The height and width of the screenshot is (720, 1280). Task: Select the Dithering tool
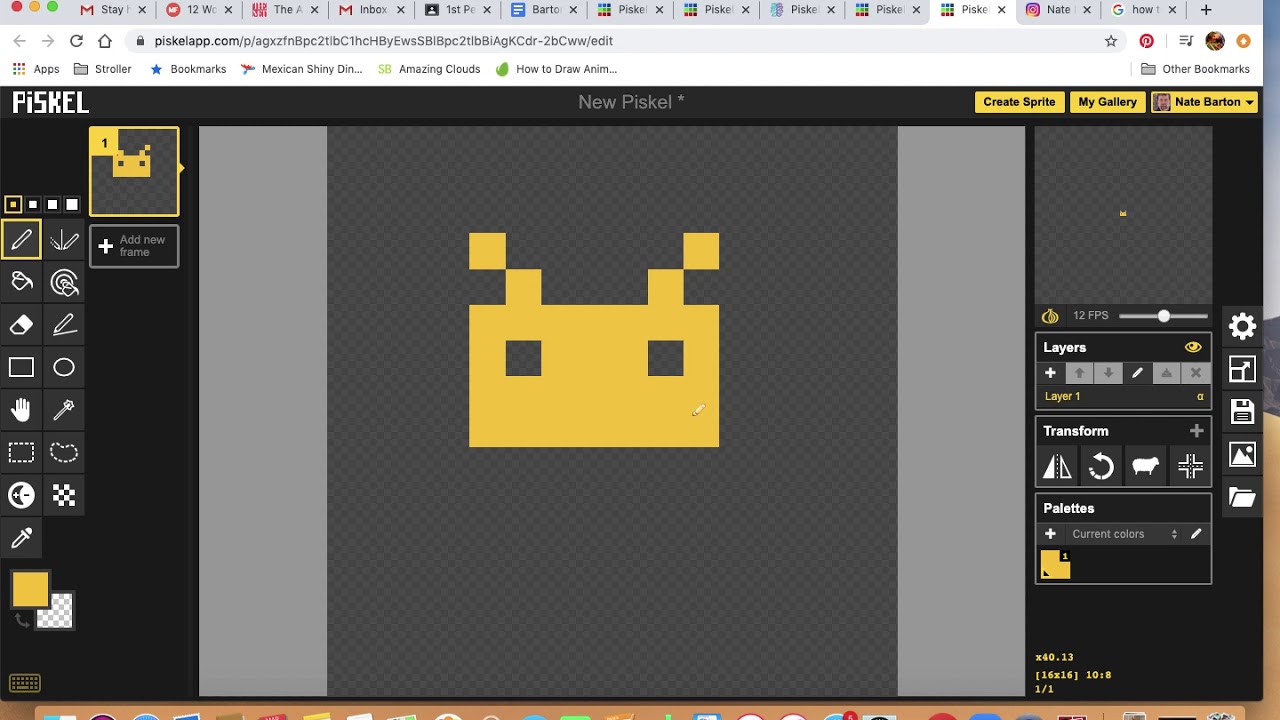(64, 495)
